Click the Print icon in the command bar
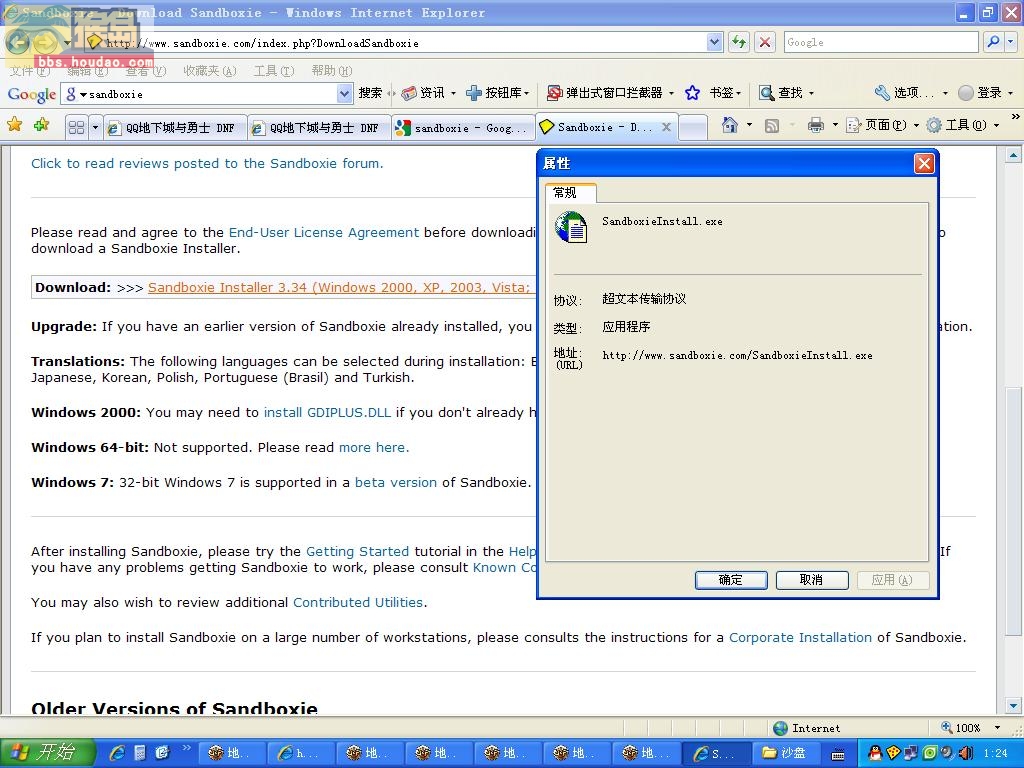Image resolution: width=1024 pixels, height=768 pixels. (816, 125)
